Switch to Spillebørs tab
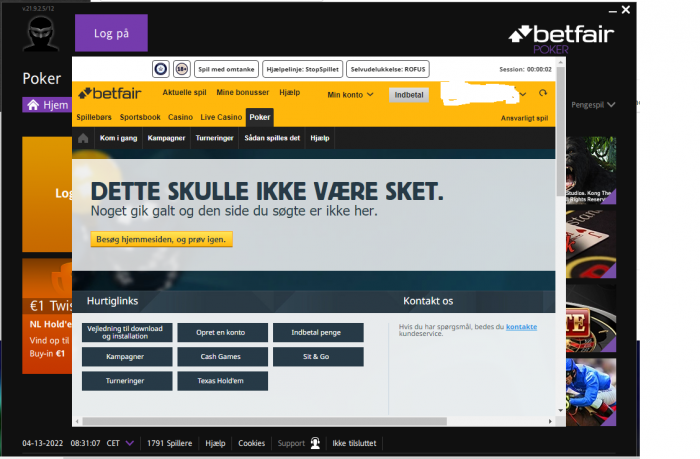This screenshot has width=700, height=459. [x=94, y=117]
